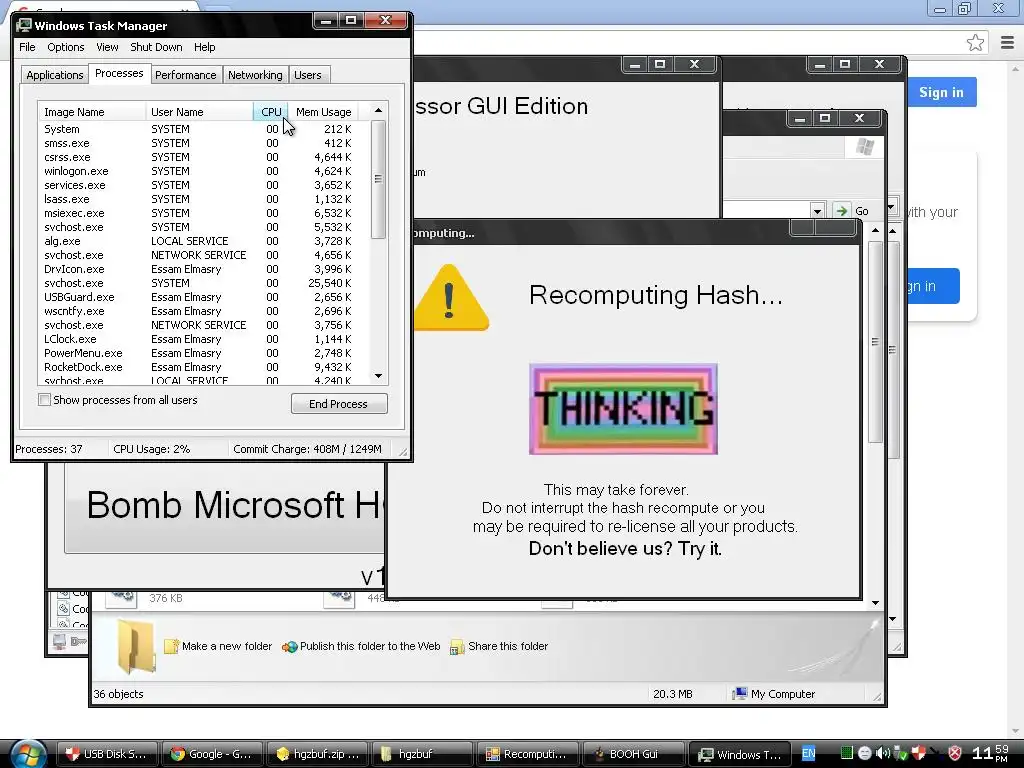Open the Chrome hamburger menu
Screen dimensions: 1024x768
1007,43
